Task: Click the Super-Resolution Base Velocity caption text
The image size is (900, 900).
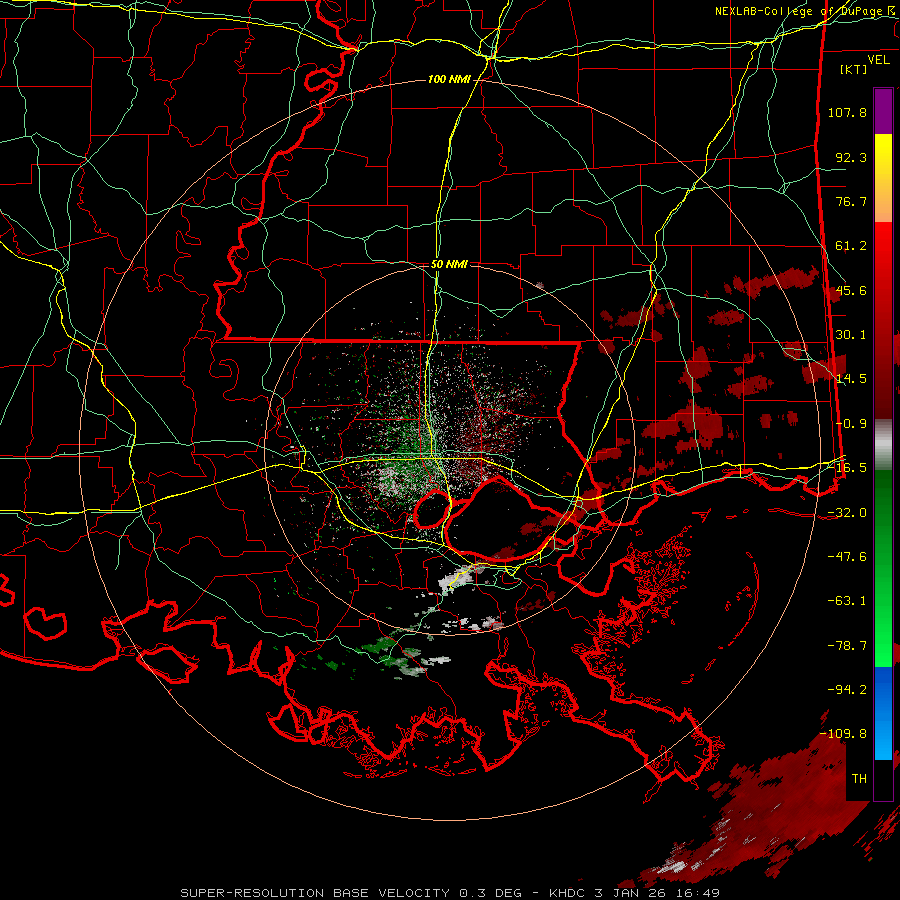Action: click(449, 893)
